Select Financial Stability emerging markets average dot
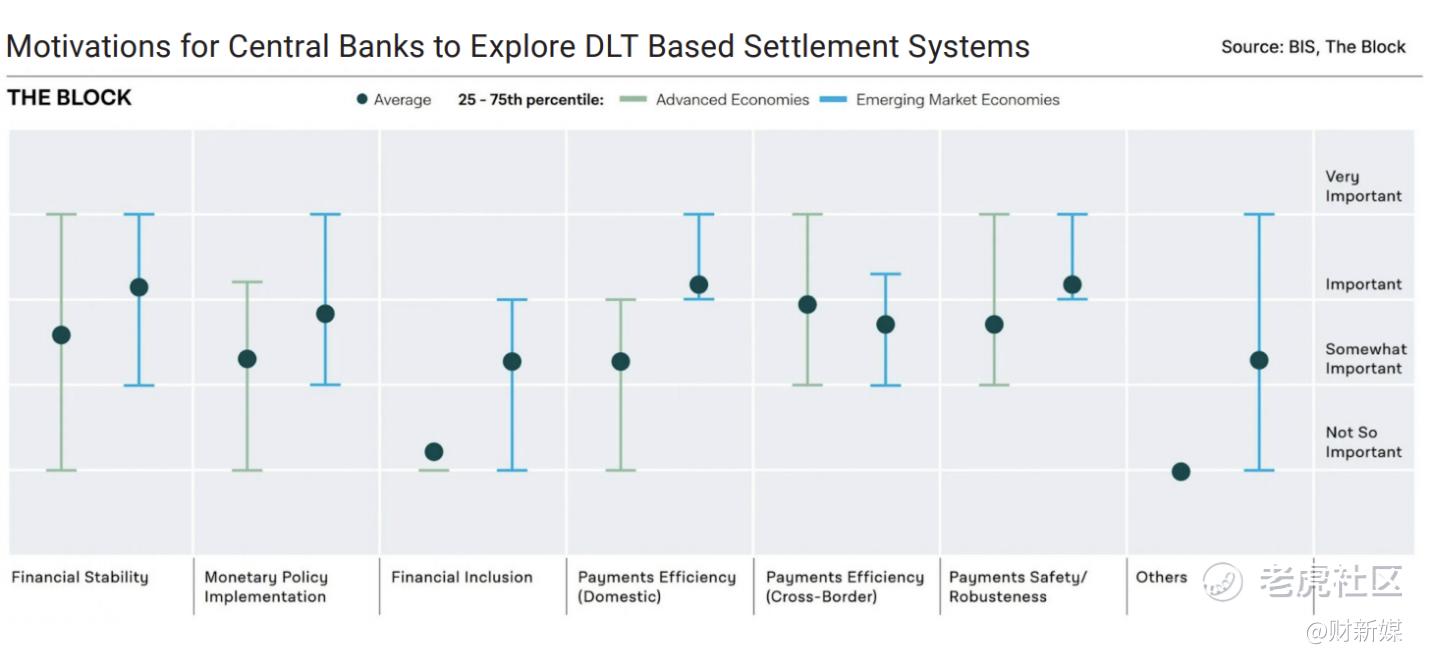The width and height of the screenshot is (1430, 663). pyautogui.click(x=139, y=287)
